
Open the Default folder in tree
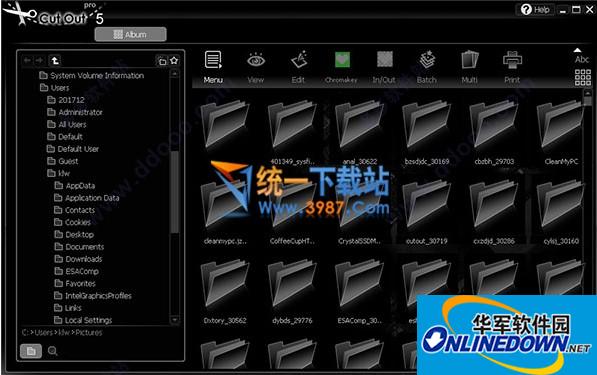click(x=65, y=136)
